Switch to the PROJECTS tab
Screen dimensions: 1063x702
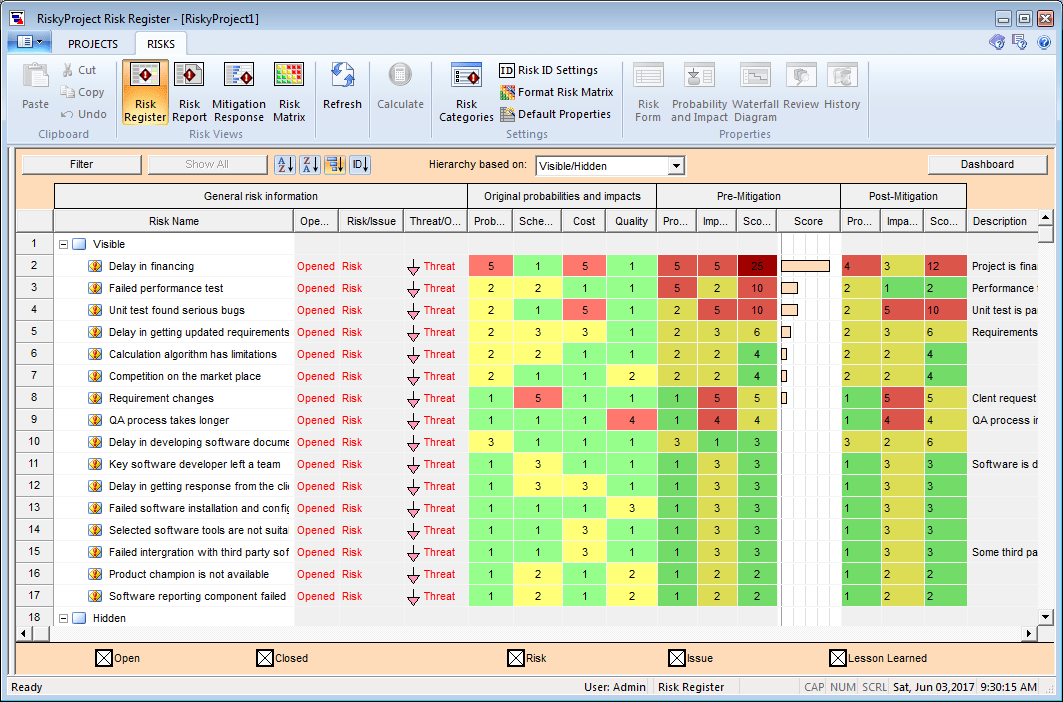pyautogui.click(x=93, y=44)
